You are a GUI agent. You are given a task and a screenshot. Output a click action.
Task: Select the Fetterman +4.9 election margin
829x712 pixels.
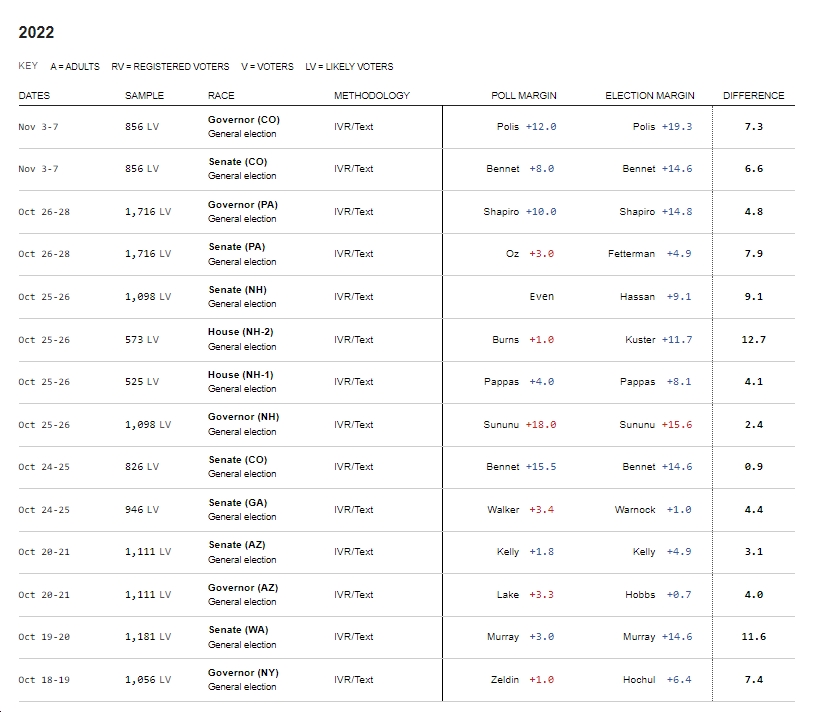[x=649, y=254]
